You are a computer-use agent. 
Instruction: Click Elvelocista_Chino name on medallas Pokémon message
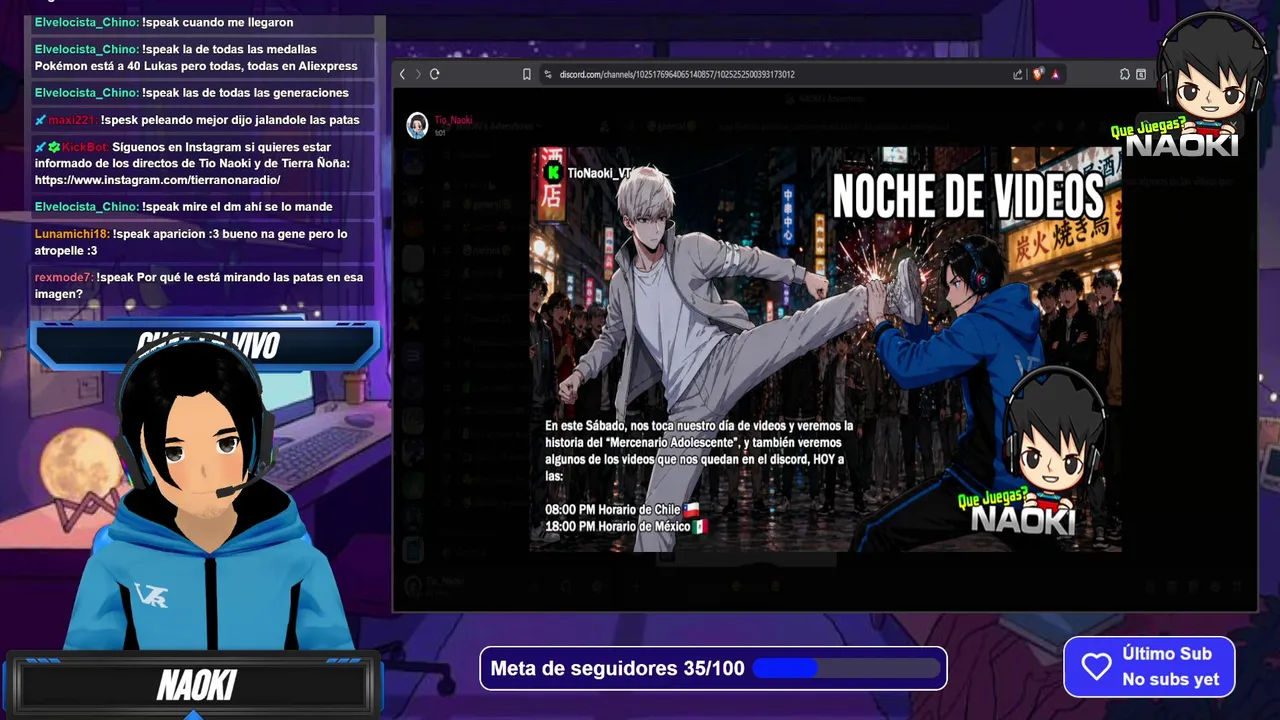[87, 49]
